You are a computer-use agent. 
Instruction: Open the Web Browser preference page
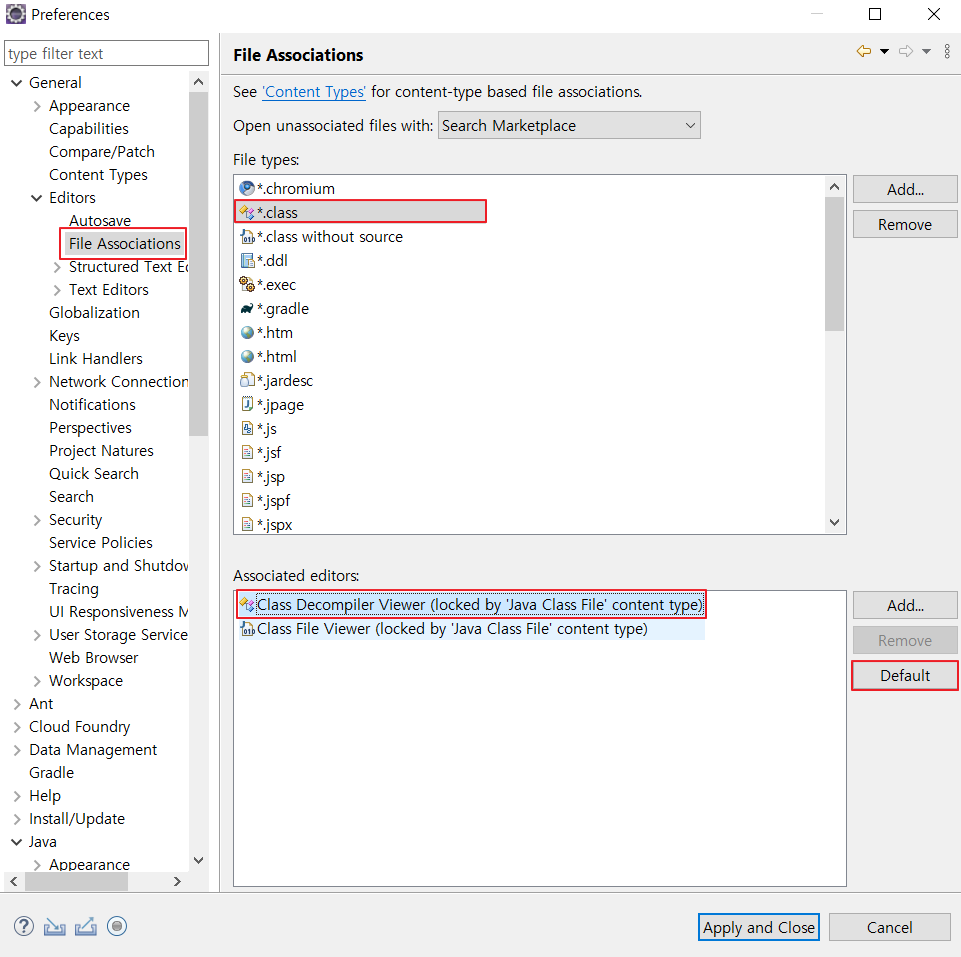(93, 658)
